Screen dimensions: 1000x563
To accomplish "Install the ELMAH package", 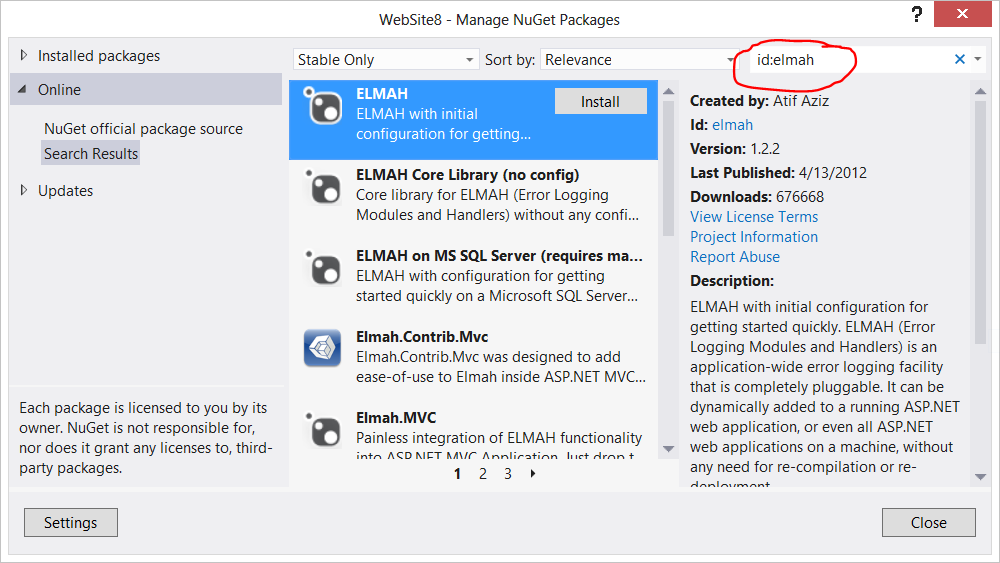I will click(x=600, y=101).
